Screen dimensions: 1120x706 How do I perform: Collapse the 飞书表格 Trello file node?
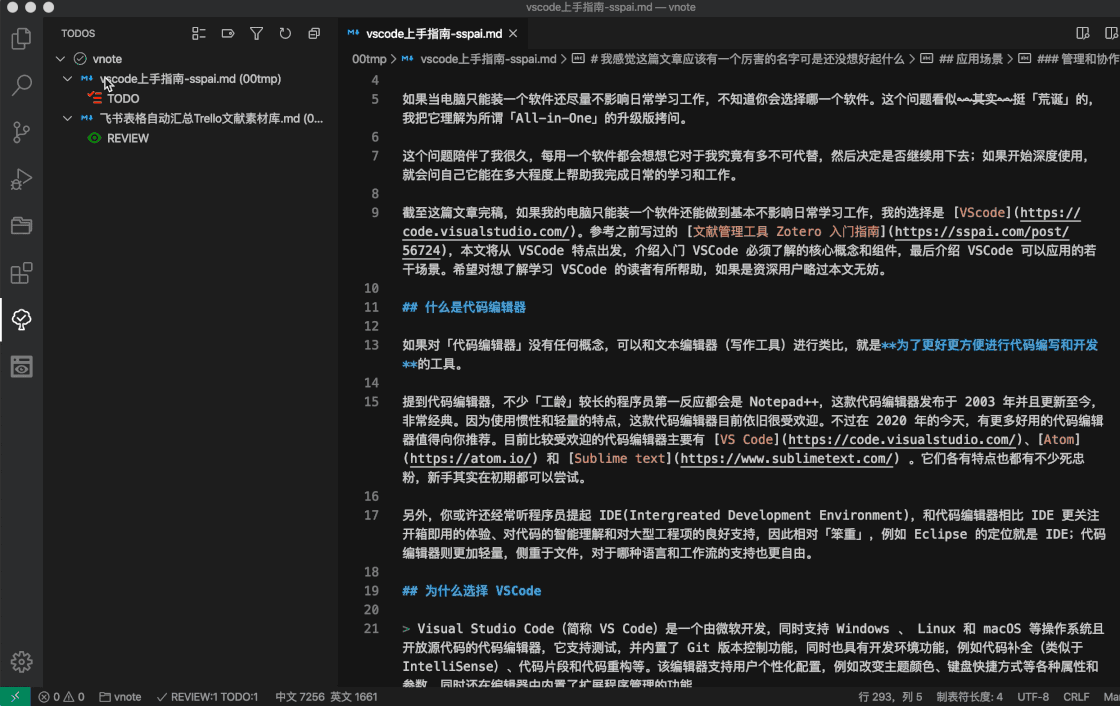[x=67, y=118]
